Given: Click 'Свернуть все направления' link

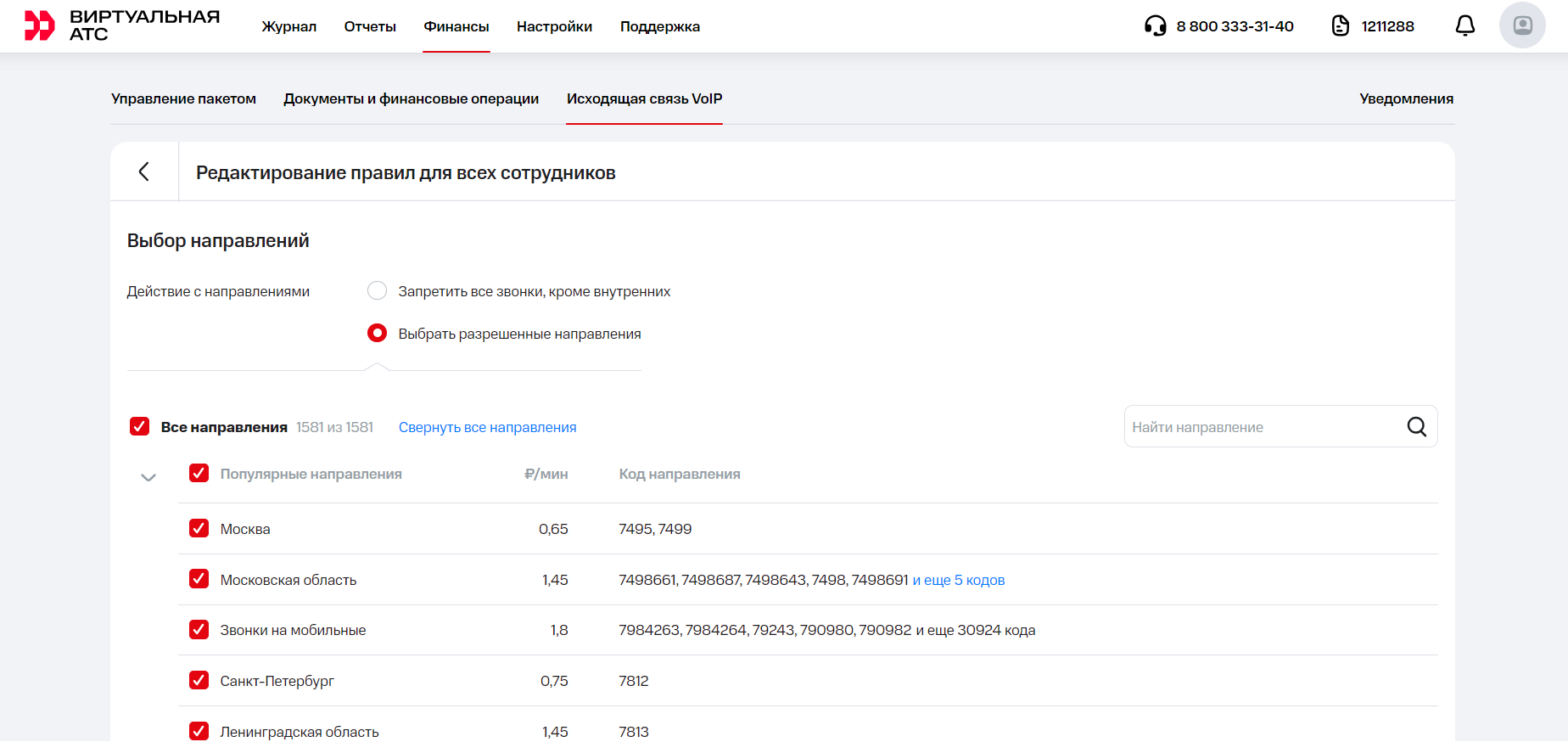Looking at the screenshot, I should (x=487, y=428).
